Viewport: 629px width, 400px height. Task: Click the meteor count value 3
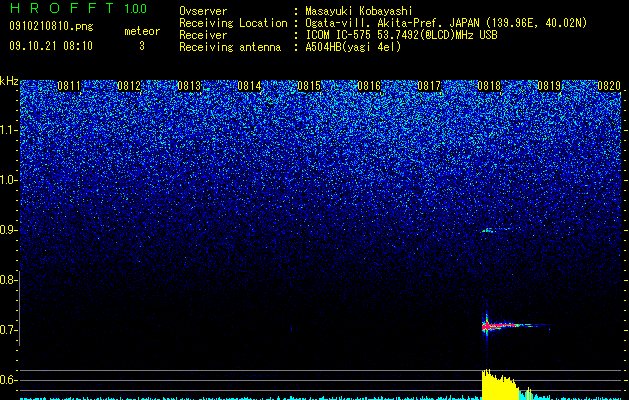click(x=142, y=46)
